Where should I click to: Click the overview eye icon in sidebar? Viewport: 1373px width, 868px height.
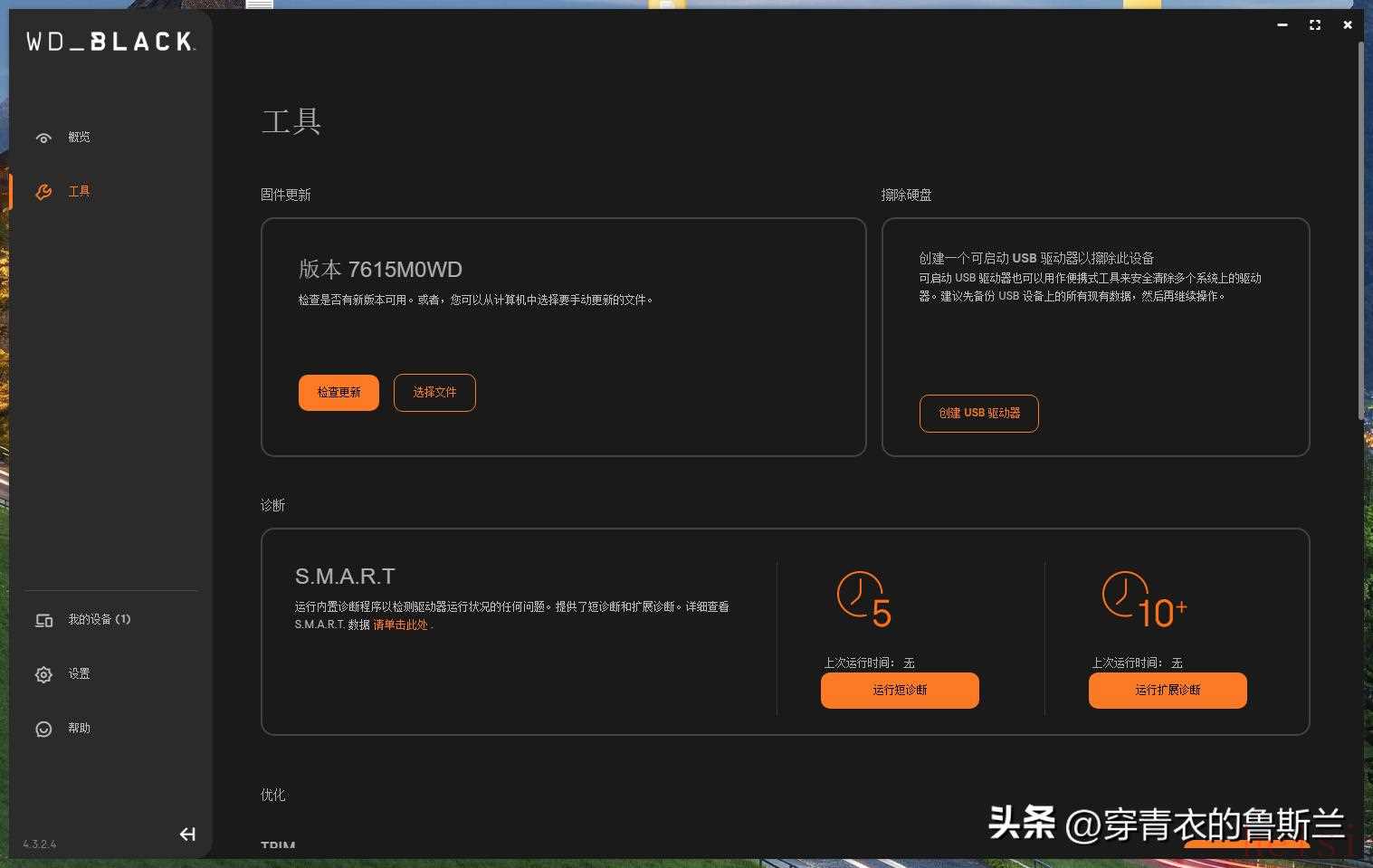pyautogui.click(x=43, y=138)
